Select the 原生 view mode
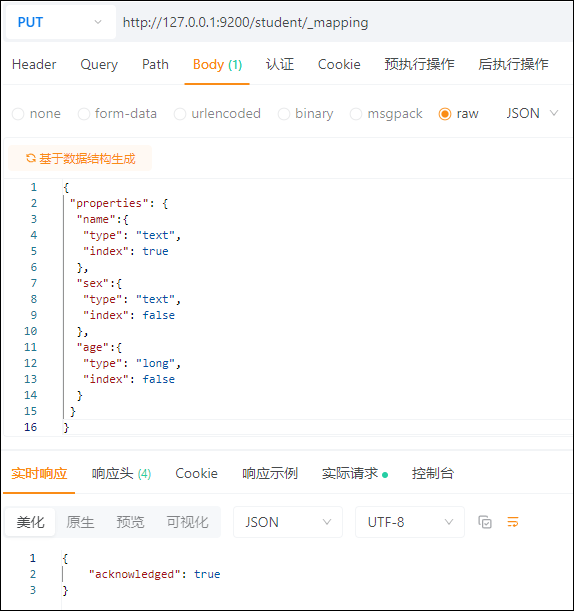Viewport: 574px width, 611px height. click(x=80, y=522)
